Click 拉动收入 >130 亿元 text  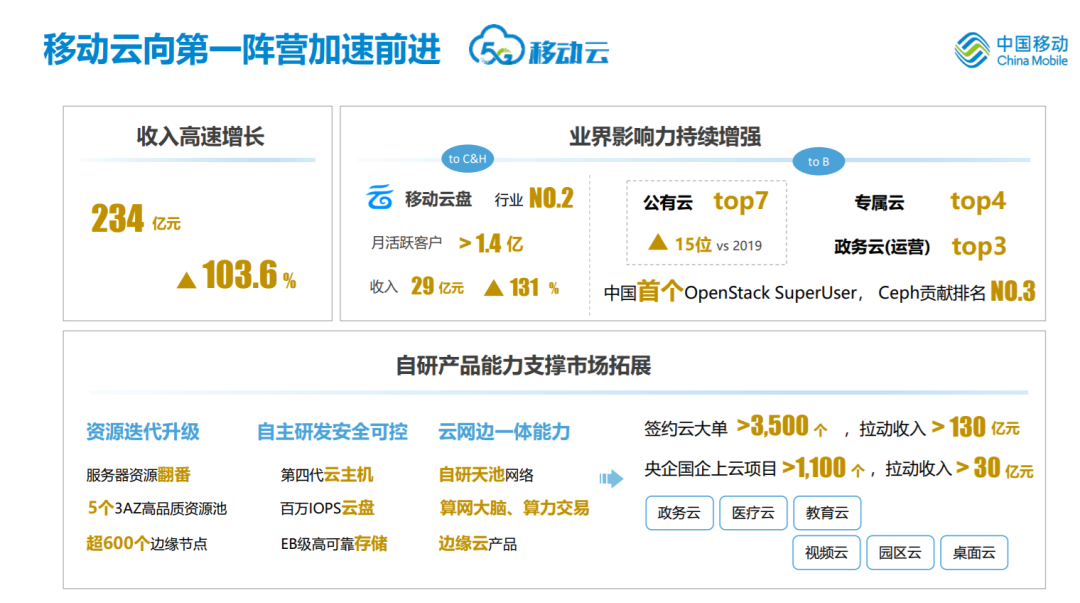(939, 428)
